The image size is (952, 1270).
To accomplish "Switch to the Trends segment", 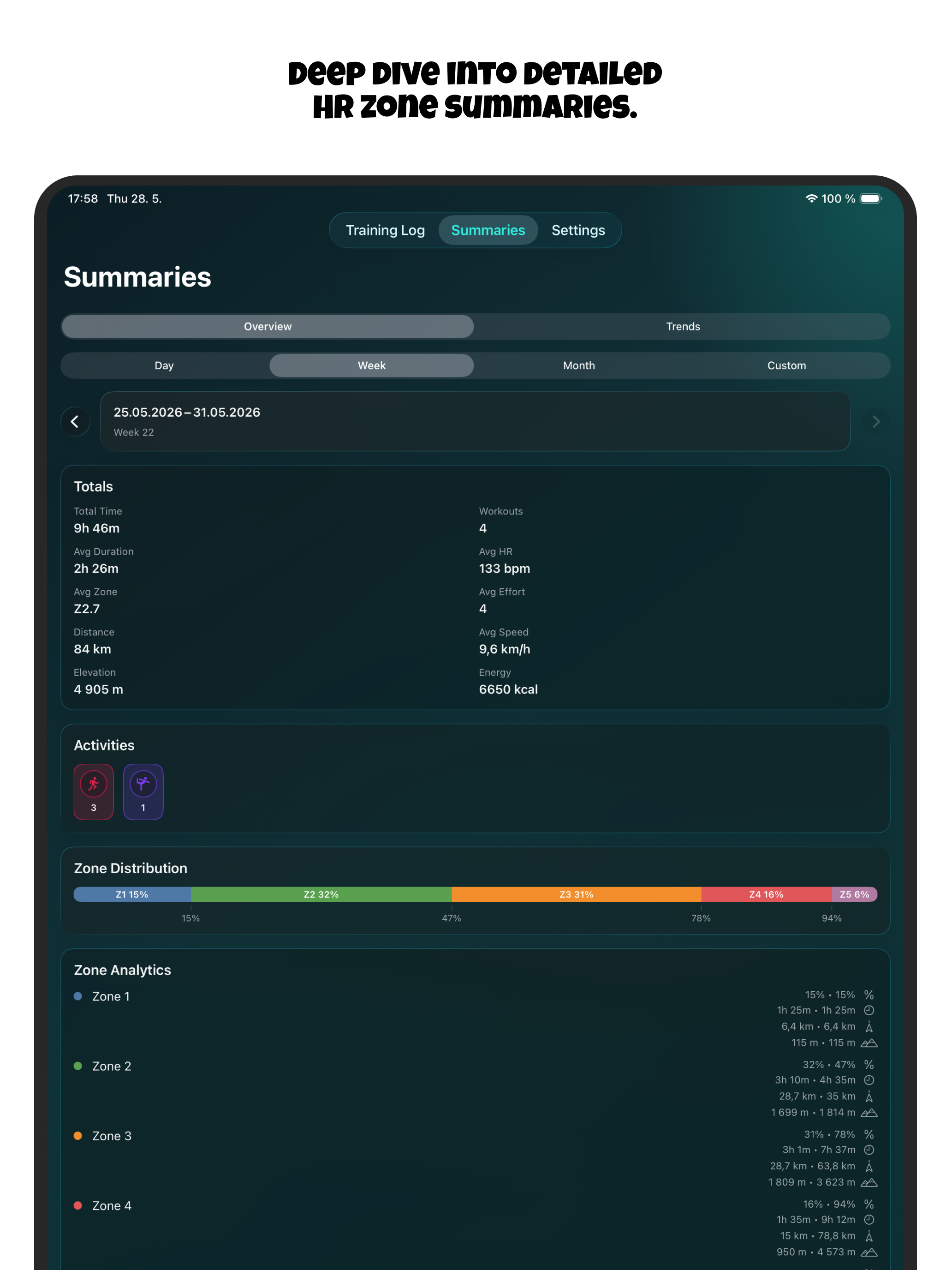I will [683, 327].
